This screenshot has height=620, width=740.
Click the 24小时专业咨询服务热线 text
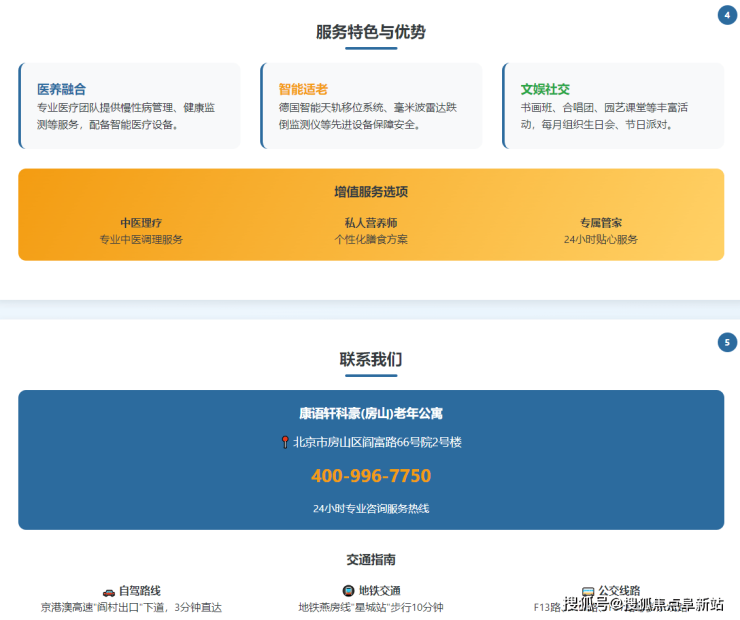click(371, 508)
